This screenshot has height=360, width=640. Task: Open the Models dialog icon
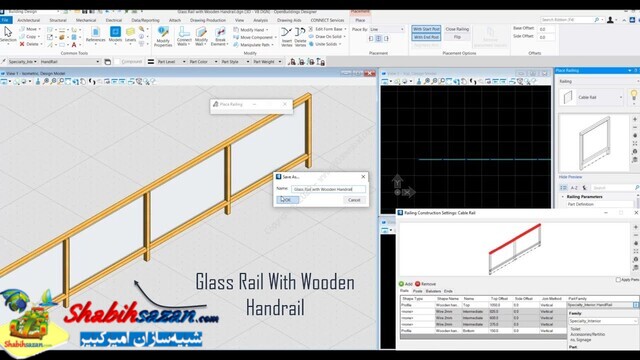[115, 34]
